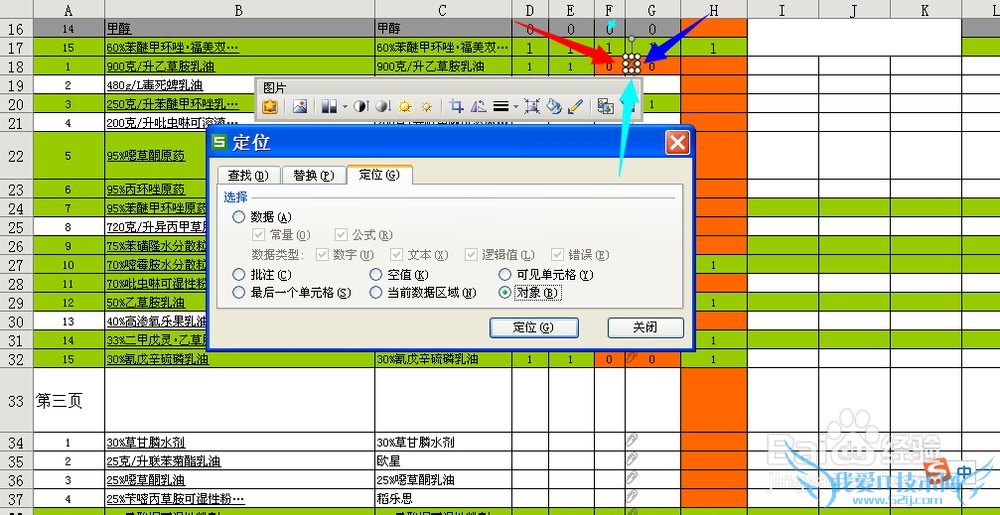Select row 22 header
The image size is (1000, 515).
click(17, 156)
